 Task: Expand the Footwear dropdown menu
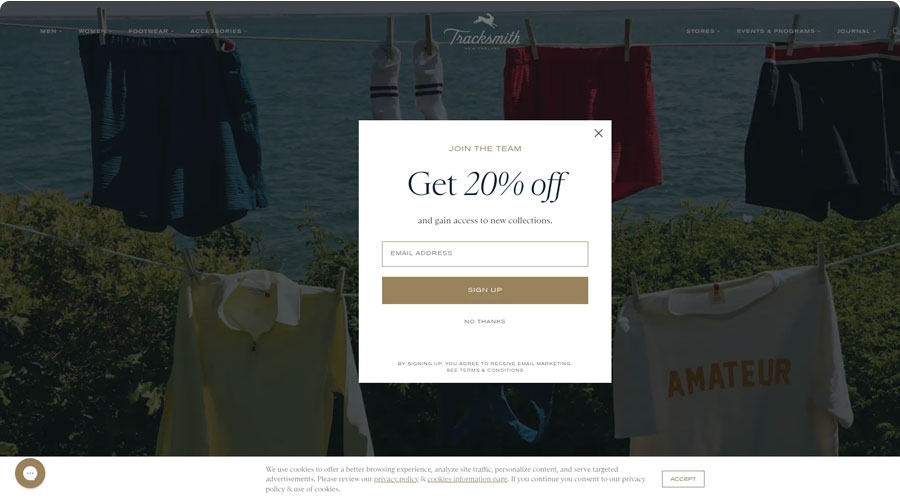150,31
